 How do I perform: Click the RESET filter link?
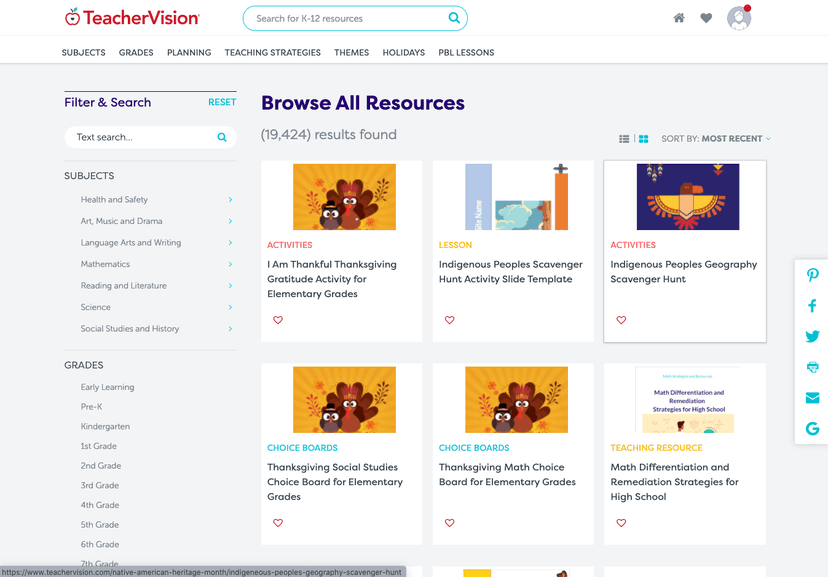[222, 102]
